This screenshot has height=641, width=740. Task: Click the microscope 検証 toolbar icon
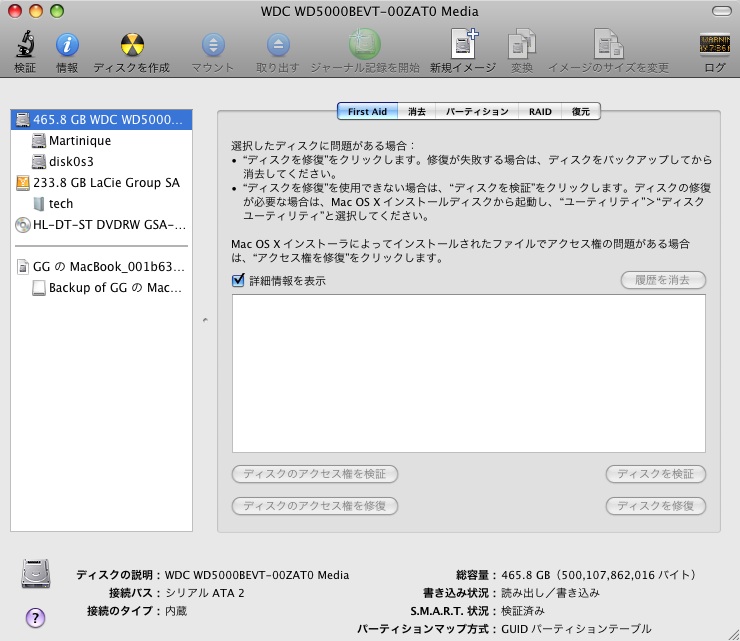click(x=25, y=44)
